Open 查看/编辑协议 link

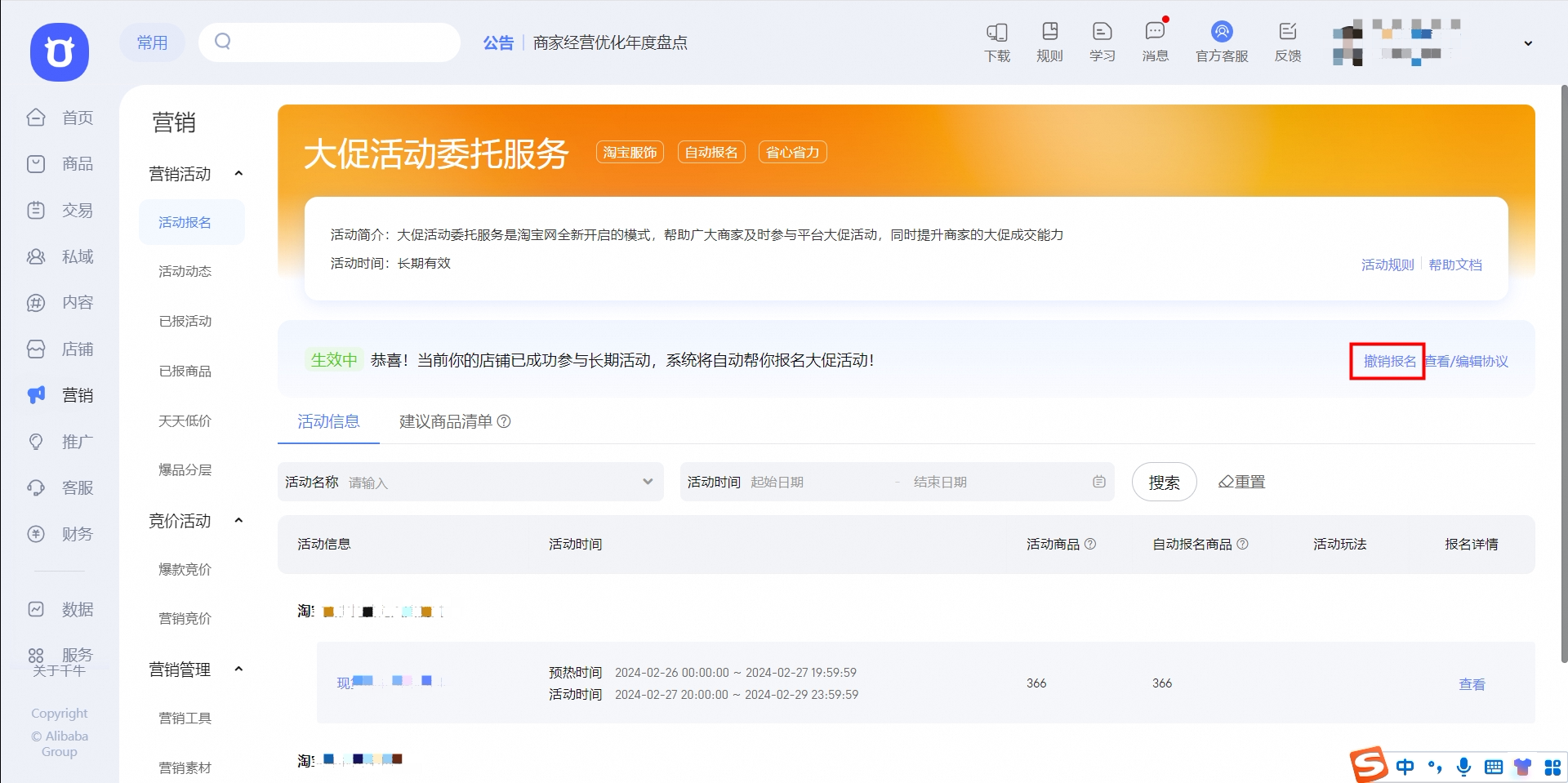1467,361
